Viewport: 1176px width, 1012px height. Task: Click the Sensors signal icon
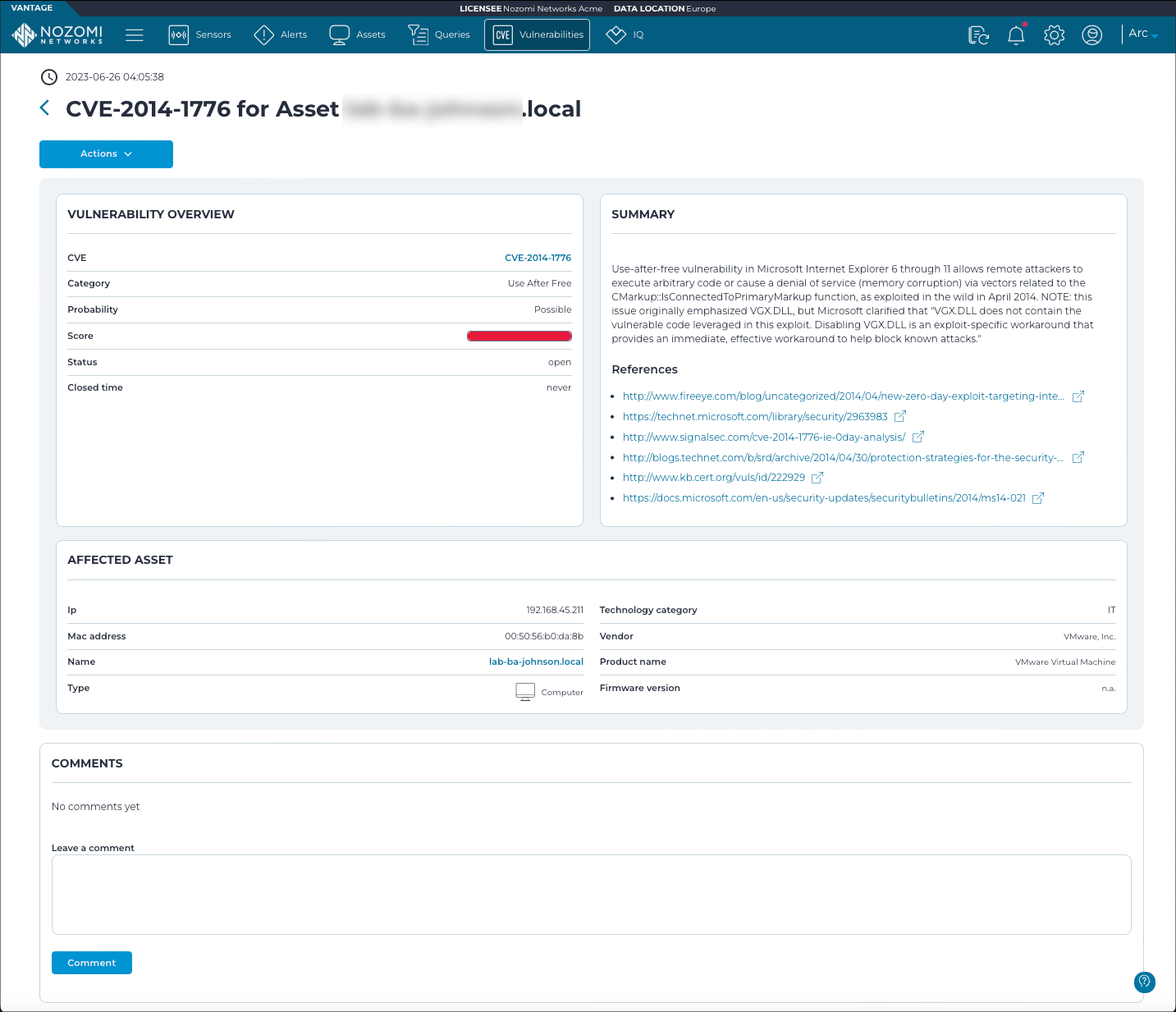tap(179, 34)
